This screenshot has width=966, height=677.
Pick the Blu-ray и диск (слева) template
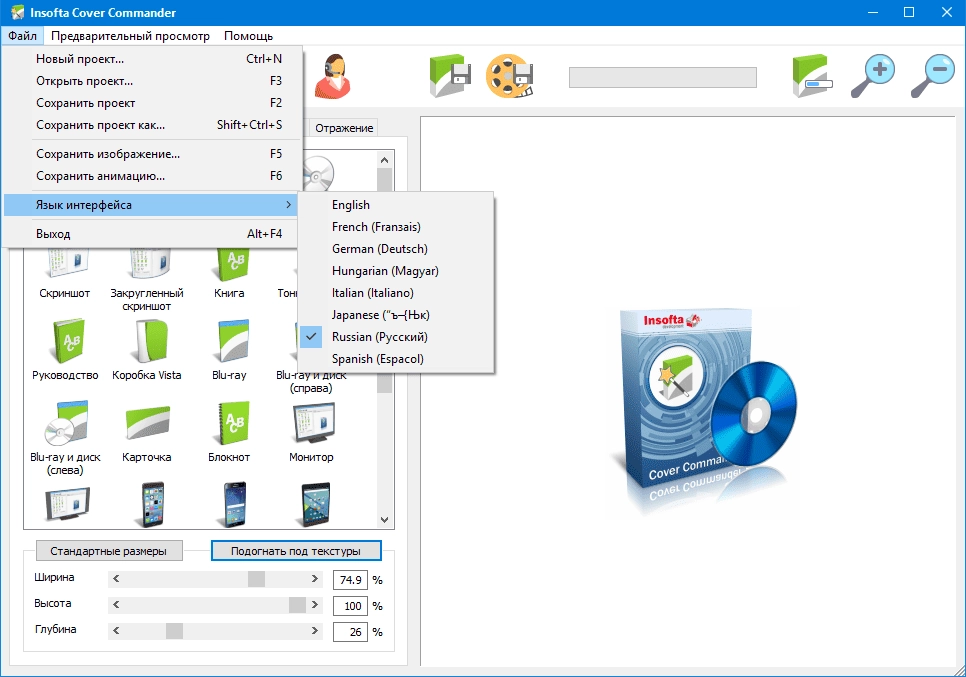click(65, 437)
